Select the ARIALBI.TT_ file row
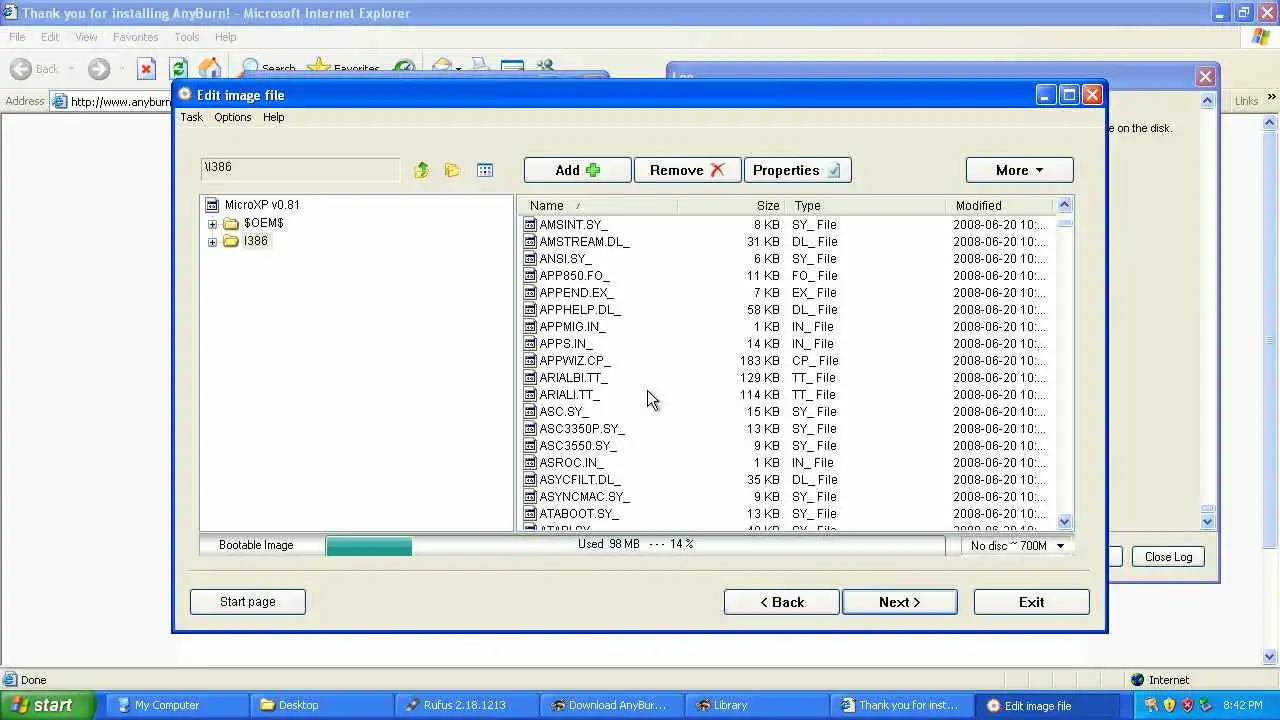Image resolution: width=1280 pixels, height=720 pixels. point(786,378)
